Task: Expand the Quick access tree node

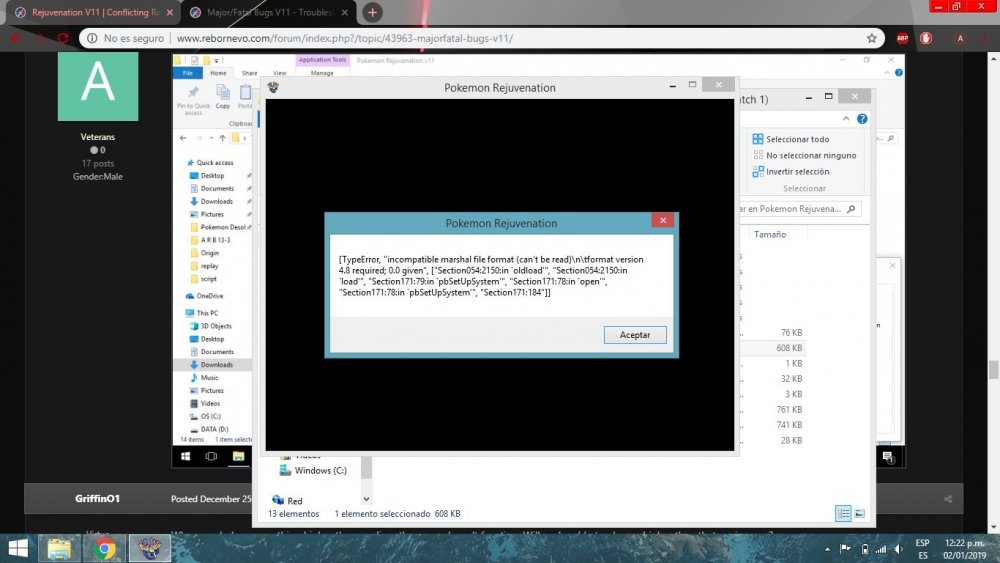Action: [x=179, y=163]
